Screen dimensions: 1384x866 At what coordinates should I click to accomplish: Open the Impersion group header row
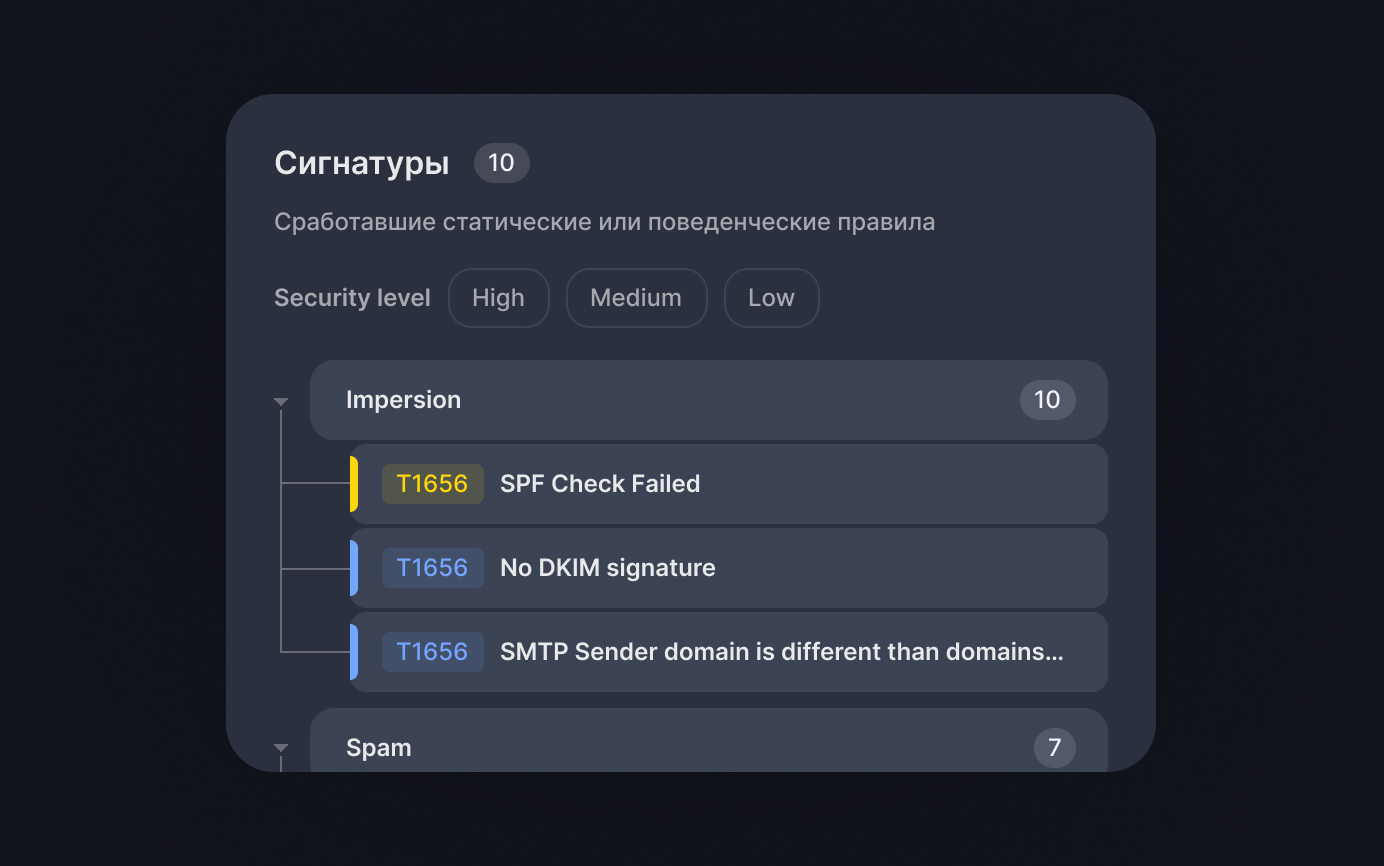click(700, 399)
